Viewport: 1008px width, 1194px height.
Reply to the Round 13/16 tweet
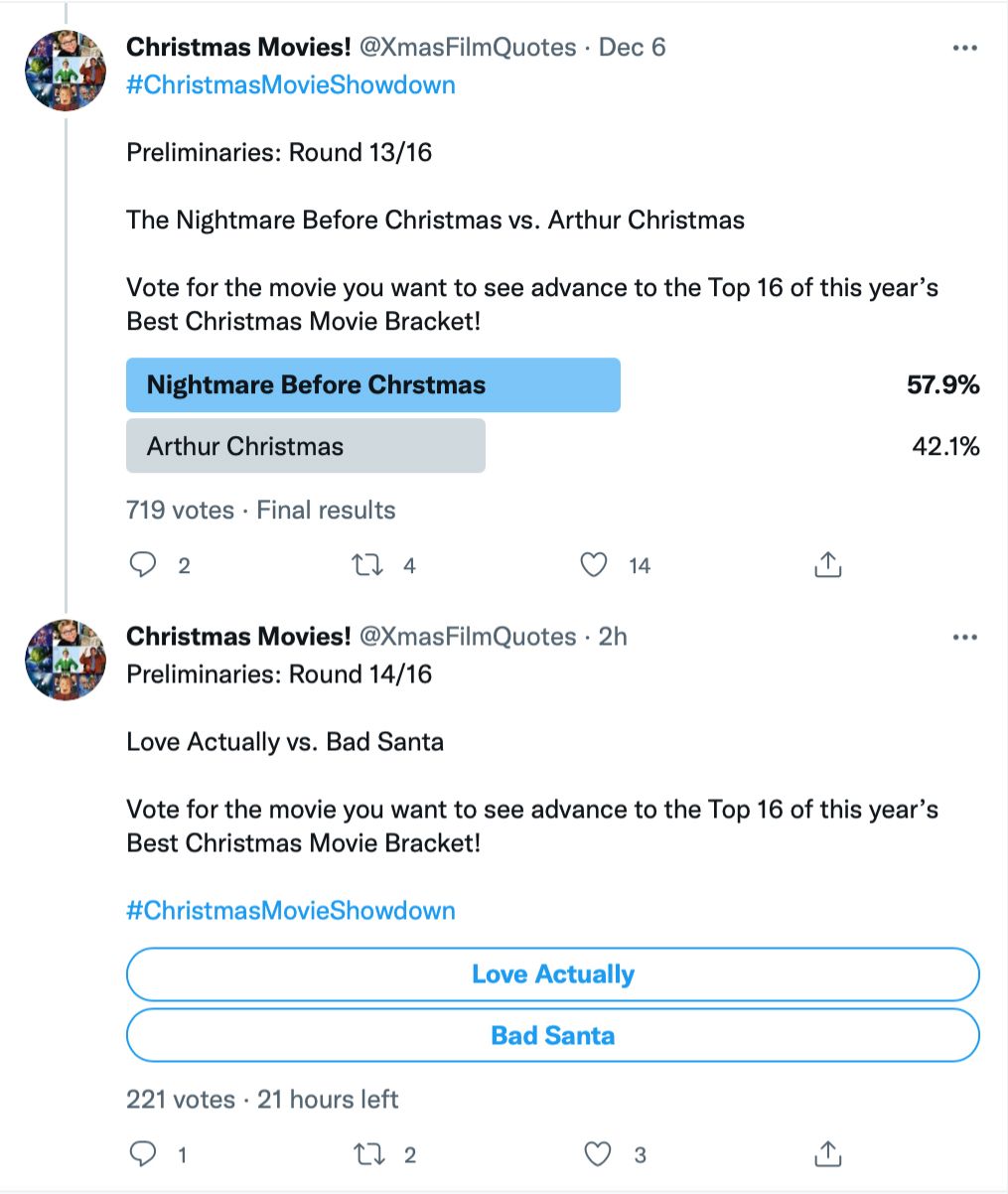(145, 565)
